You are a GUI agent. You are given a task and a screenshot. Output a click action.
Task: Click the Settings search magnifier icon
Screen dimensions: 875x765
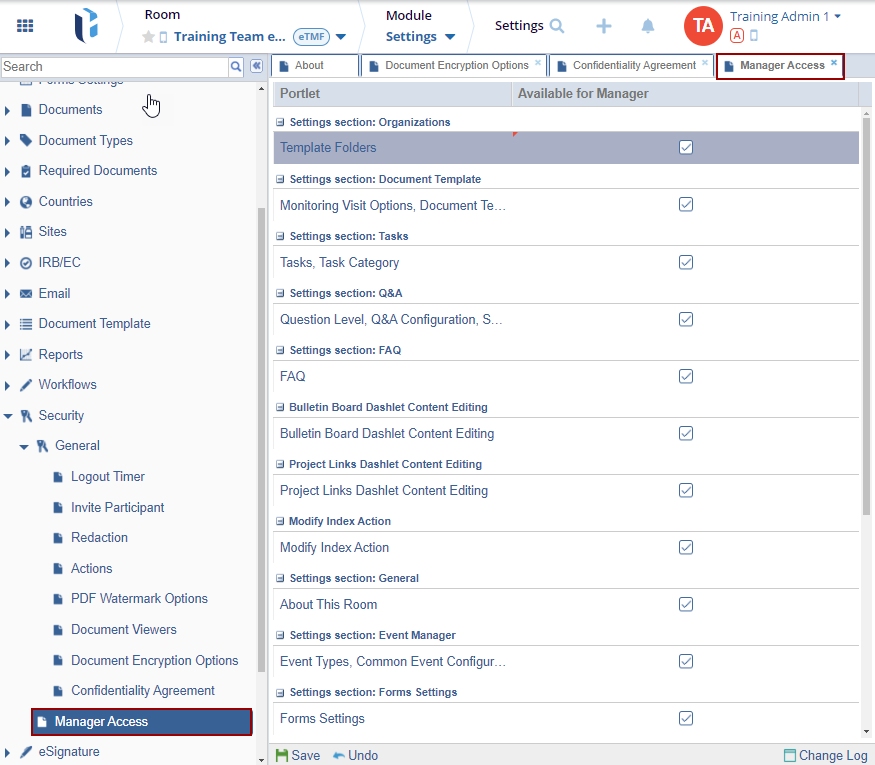pos(557,26)
